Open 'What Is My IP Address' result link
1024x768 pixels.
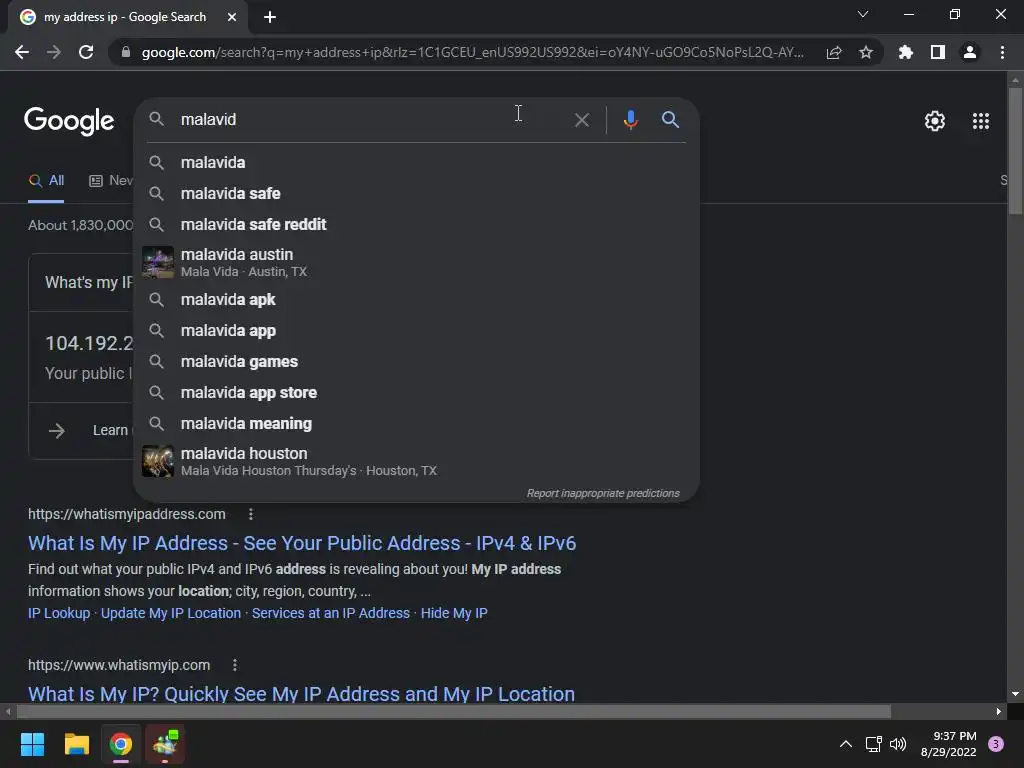coord(302,543)
